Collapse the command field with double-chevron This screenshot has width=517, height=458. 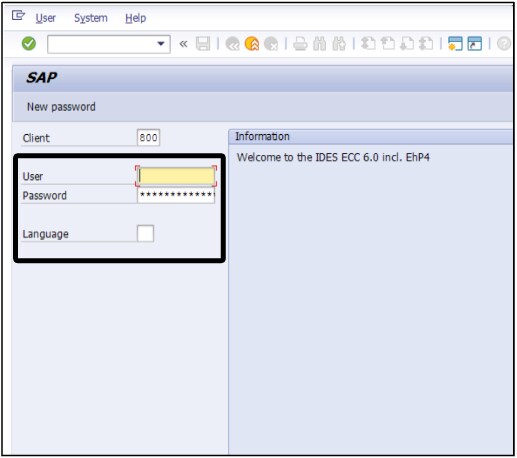(183, 44)
